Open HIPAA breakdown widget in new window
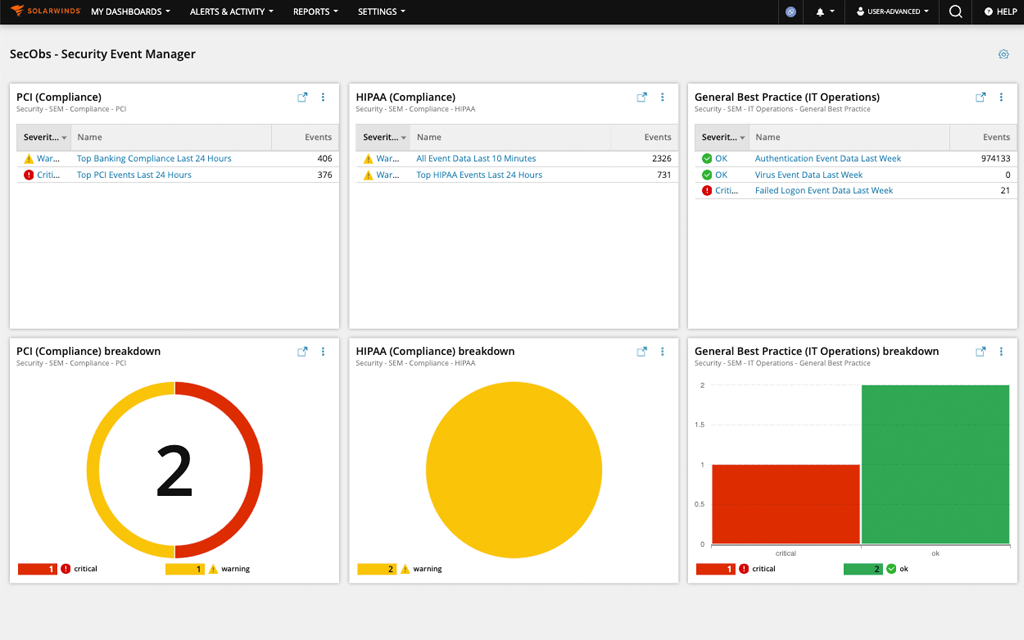 (x=641, y=351)
